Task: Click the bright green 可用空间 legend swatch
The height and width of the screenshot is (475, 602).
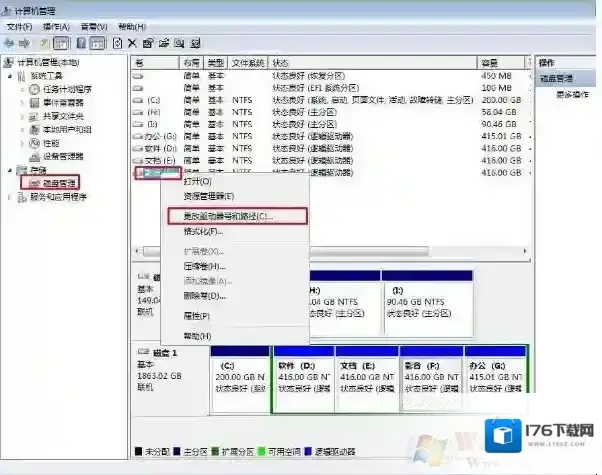Action: tap(261, 451)
